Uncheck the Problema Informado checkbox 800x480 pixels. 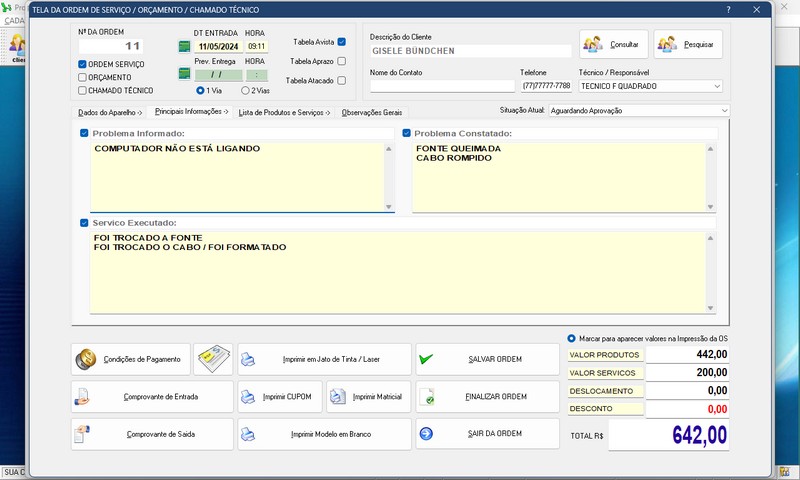[84, 133]
